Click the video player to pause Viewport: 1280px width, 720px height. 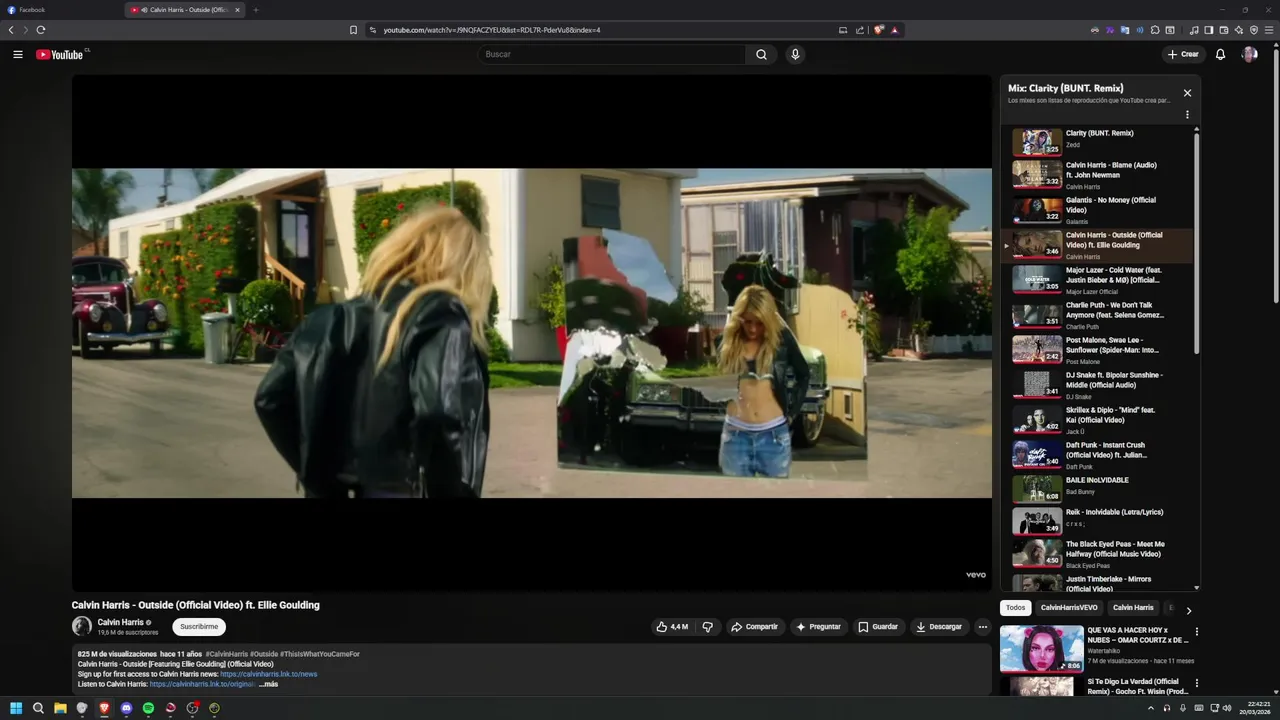pos(531,333)
